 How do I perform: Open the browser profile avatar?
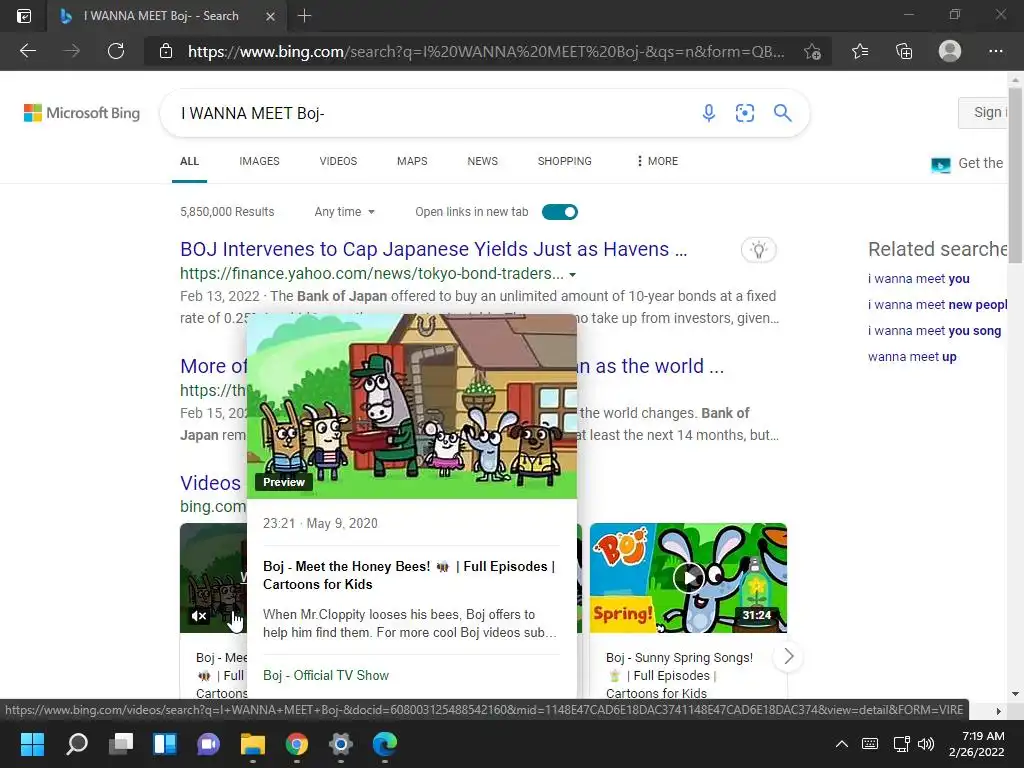point(950,51)
